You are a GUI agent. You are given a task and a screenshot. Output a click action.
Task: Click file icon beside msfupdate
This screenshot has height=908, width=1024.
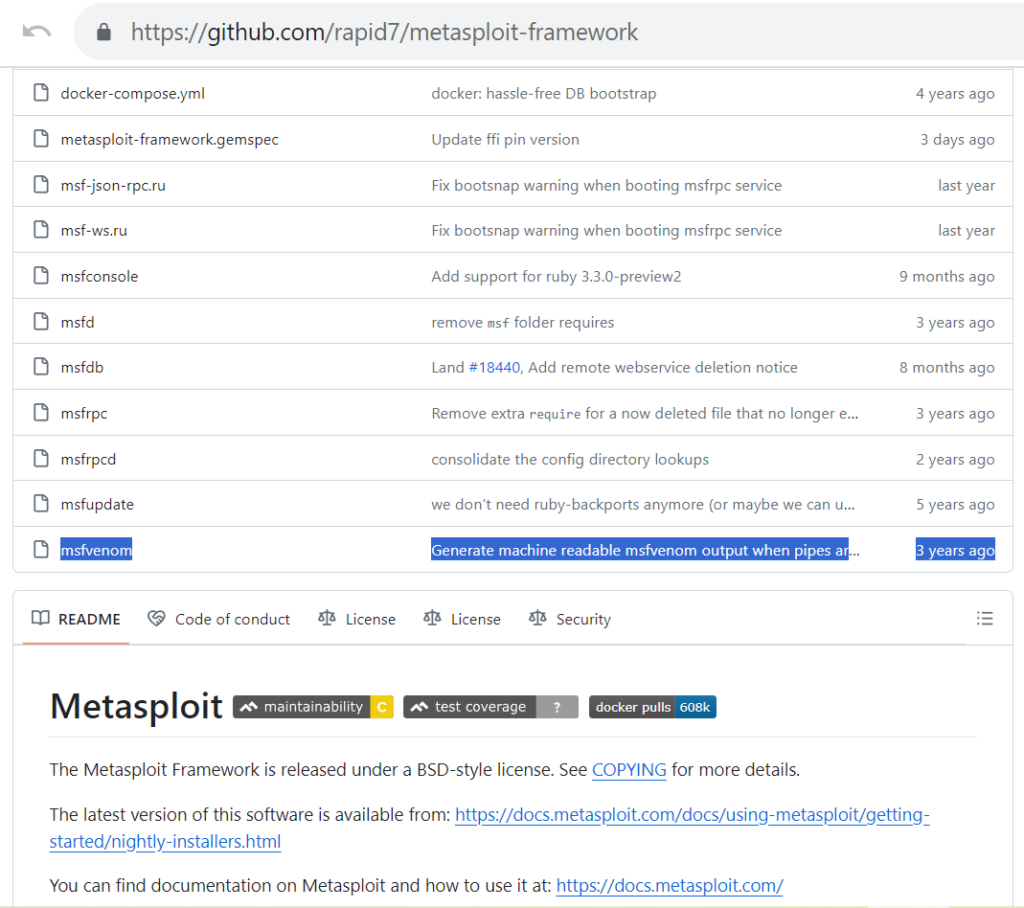click(x=41, y=504)
